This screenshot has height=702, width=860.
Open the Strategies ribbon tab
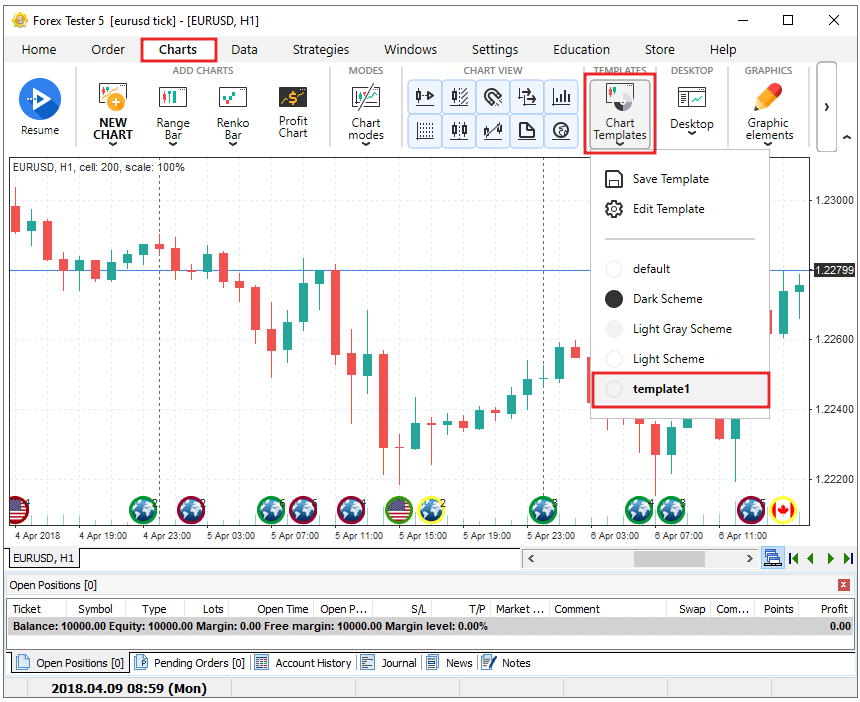pos(320,49)
